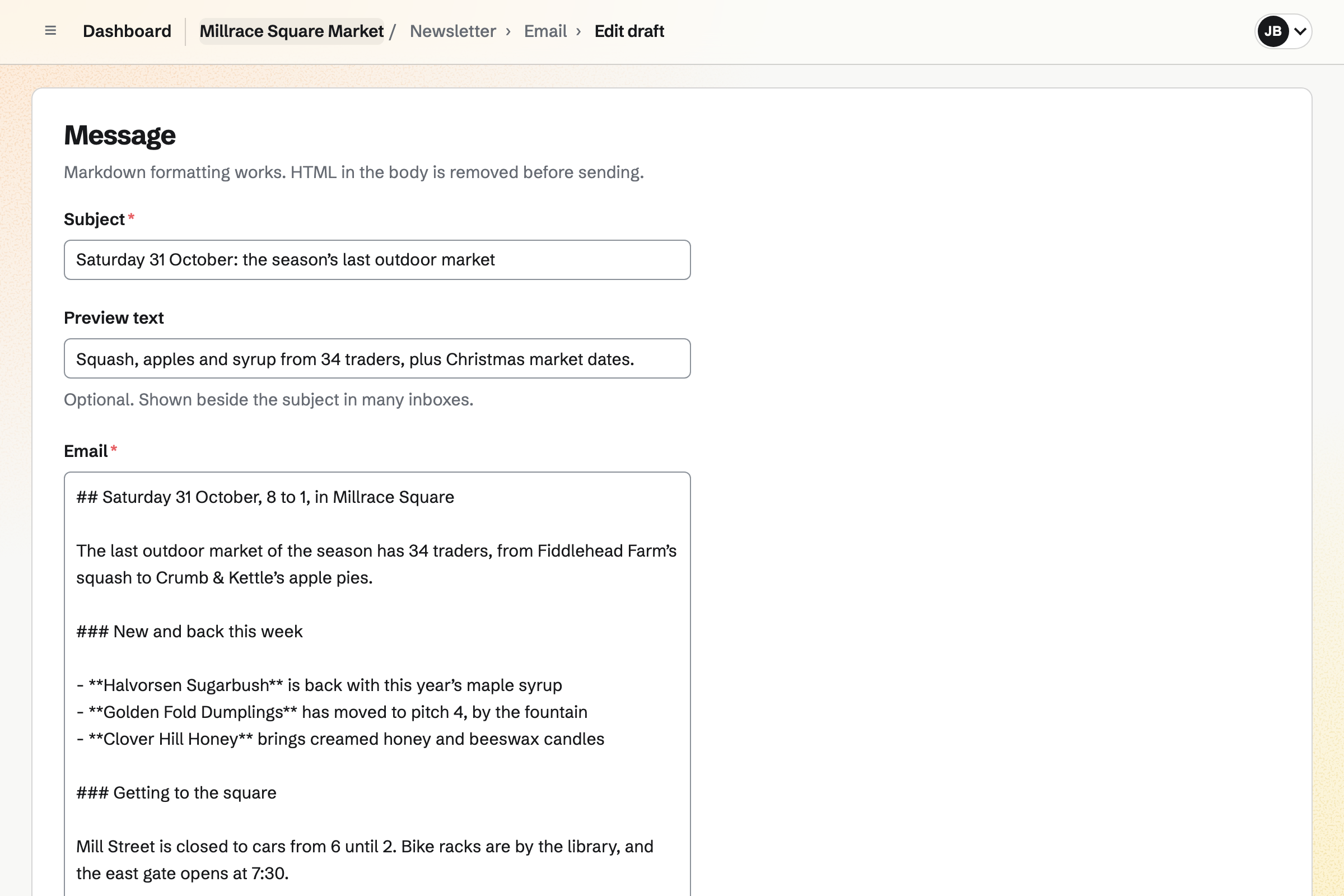Open the Newsletter breadcrumb
Image resolution: width=1344 pixels, height=896 pixels.
[x=452, y=31]
